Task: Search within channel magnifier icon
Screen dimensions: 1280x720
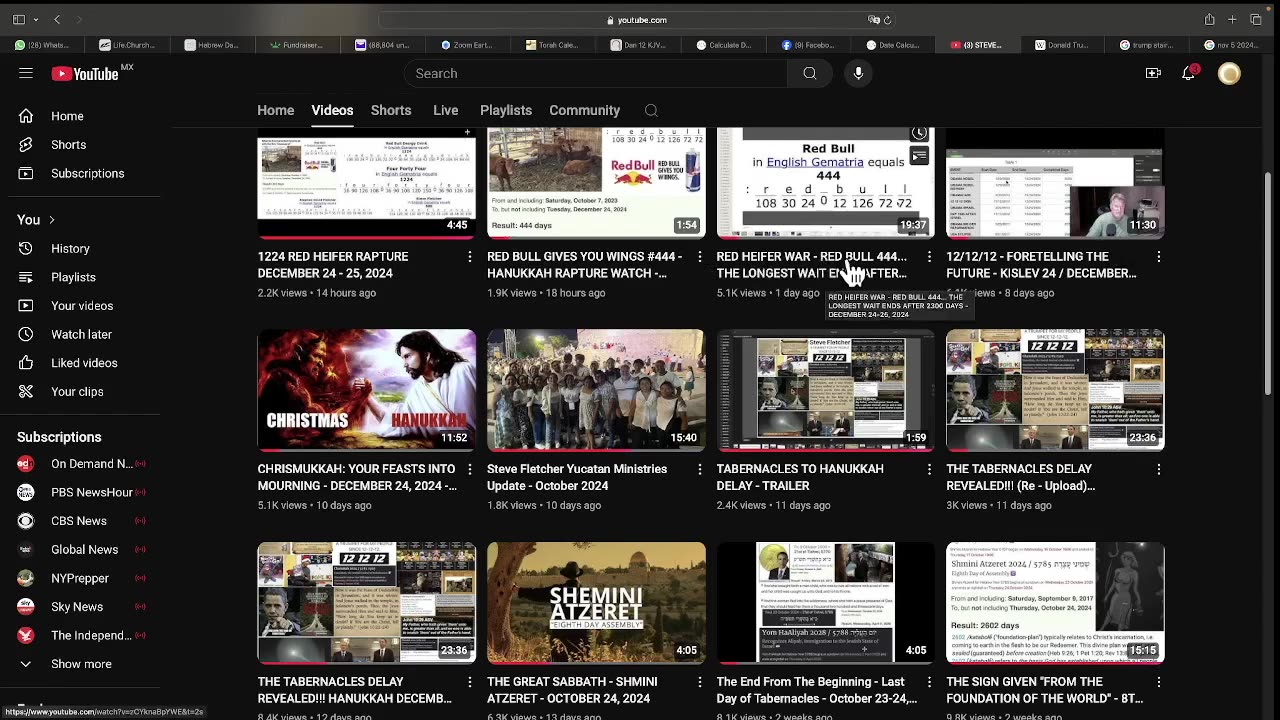Action: point(651,111)
